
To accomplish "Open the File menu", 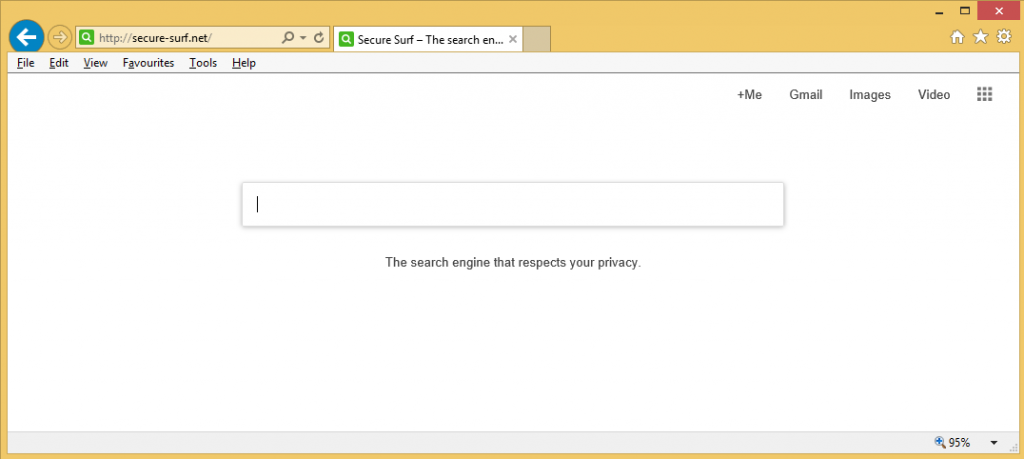I will (x=26, y=63).
